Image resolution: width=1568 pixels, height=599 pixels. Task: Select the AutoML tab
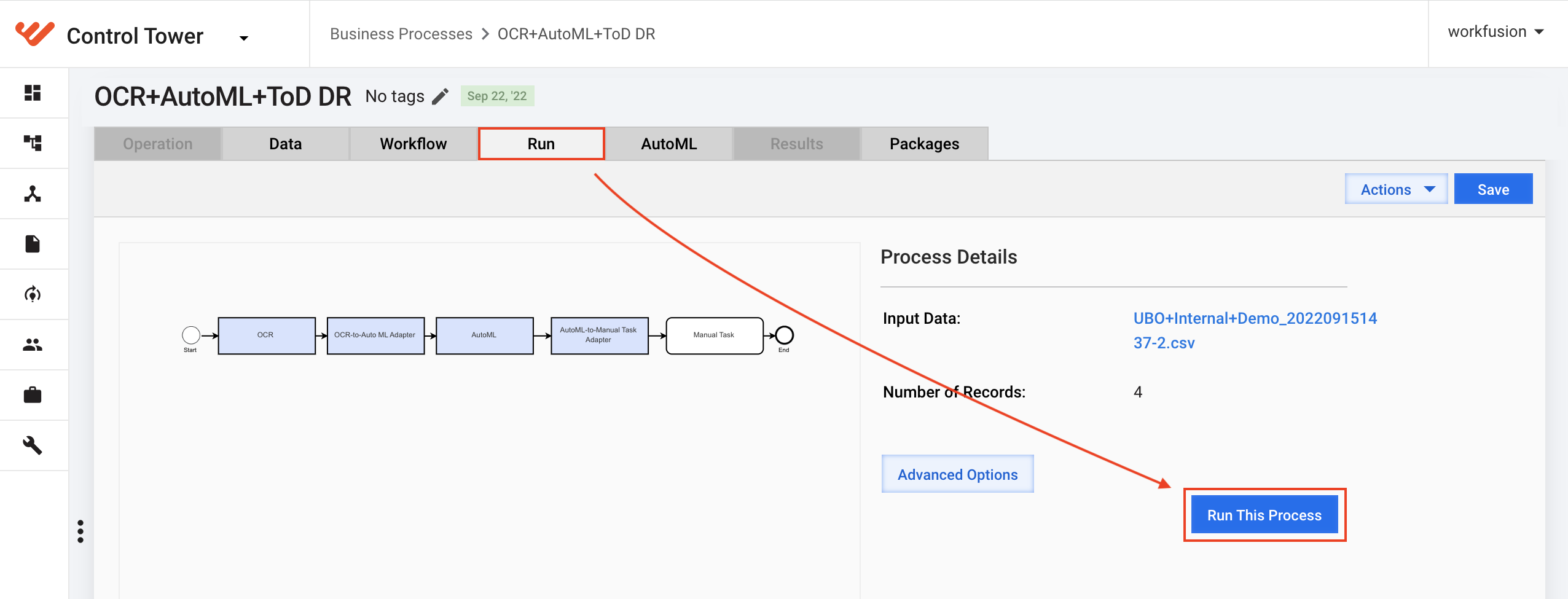point(669,144)
